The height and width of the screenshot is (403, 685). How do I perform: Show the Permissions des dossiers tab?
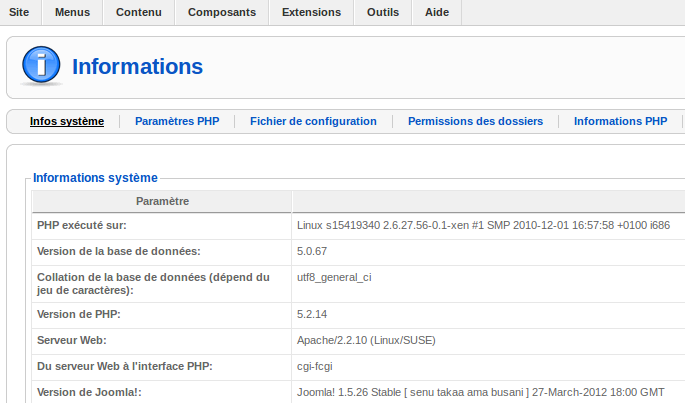click(475, 121)
